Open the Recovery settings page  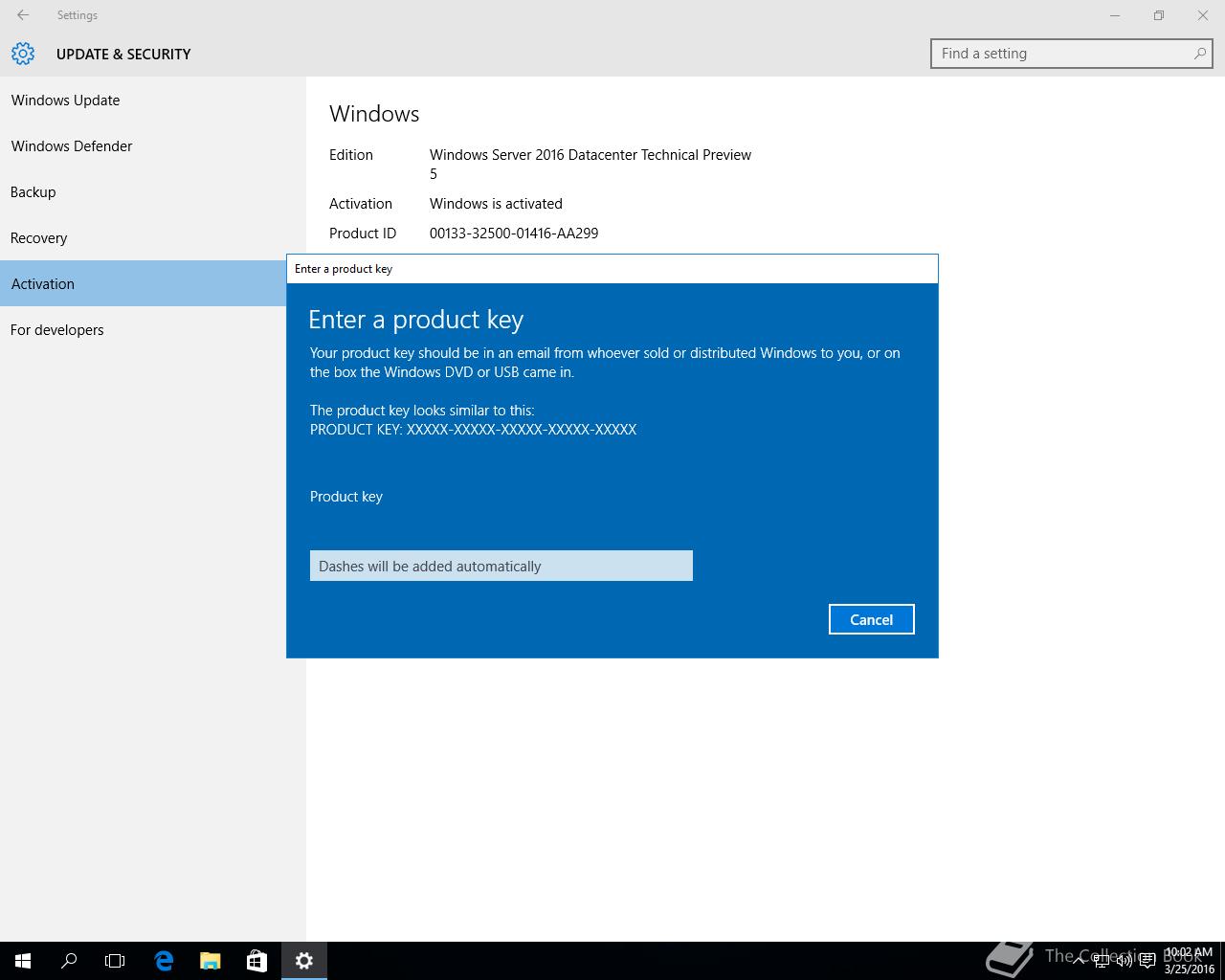pos(153,237)
